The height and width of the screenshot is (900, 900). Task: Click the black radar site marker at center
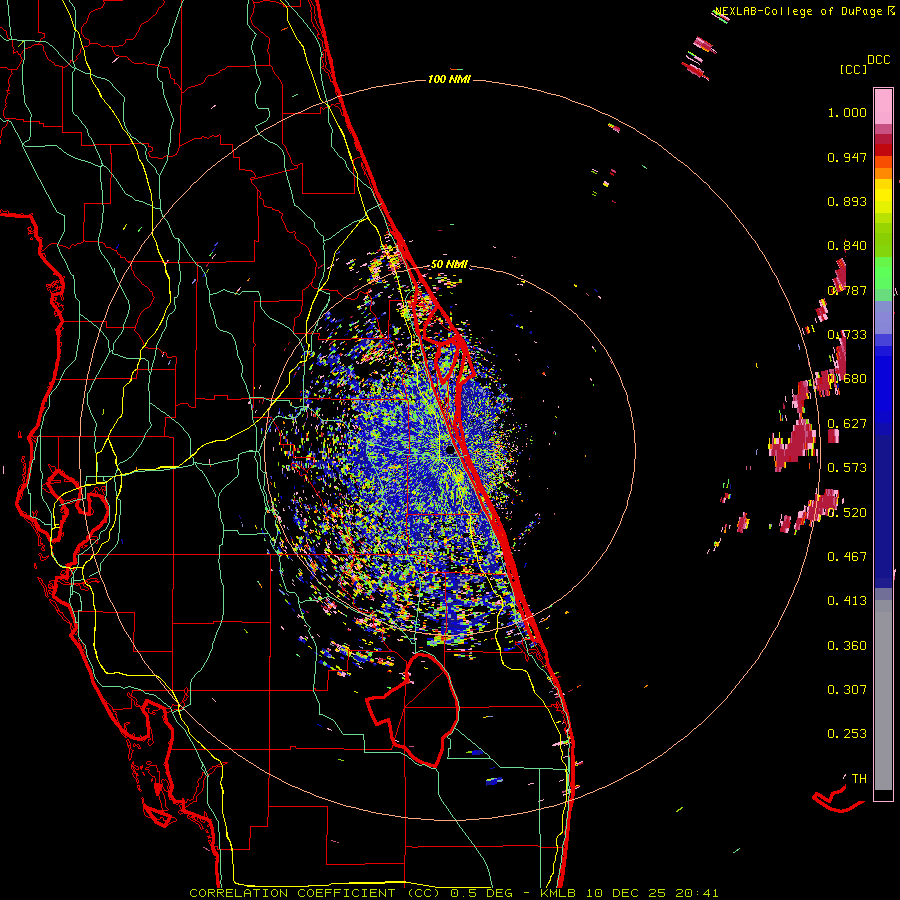click(x=450, y=450)
